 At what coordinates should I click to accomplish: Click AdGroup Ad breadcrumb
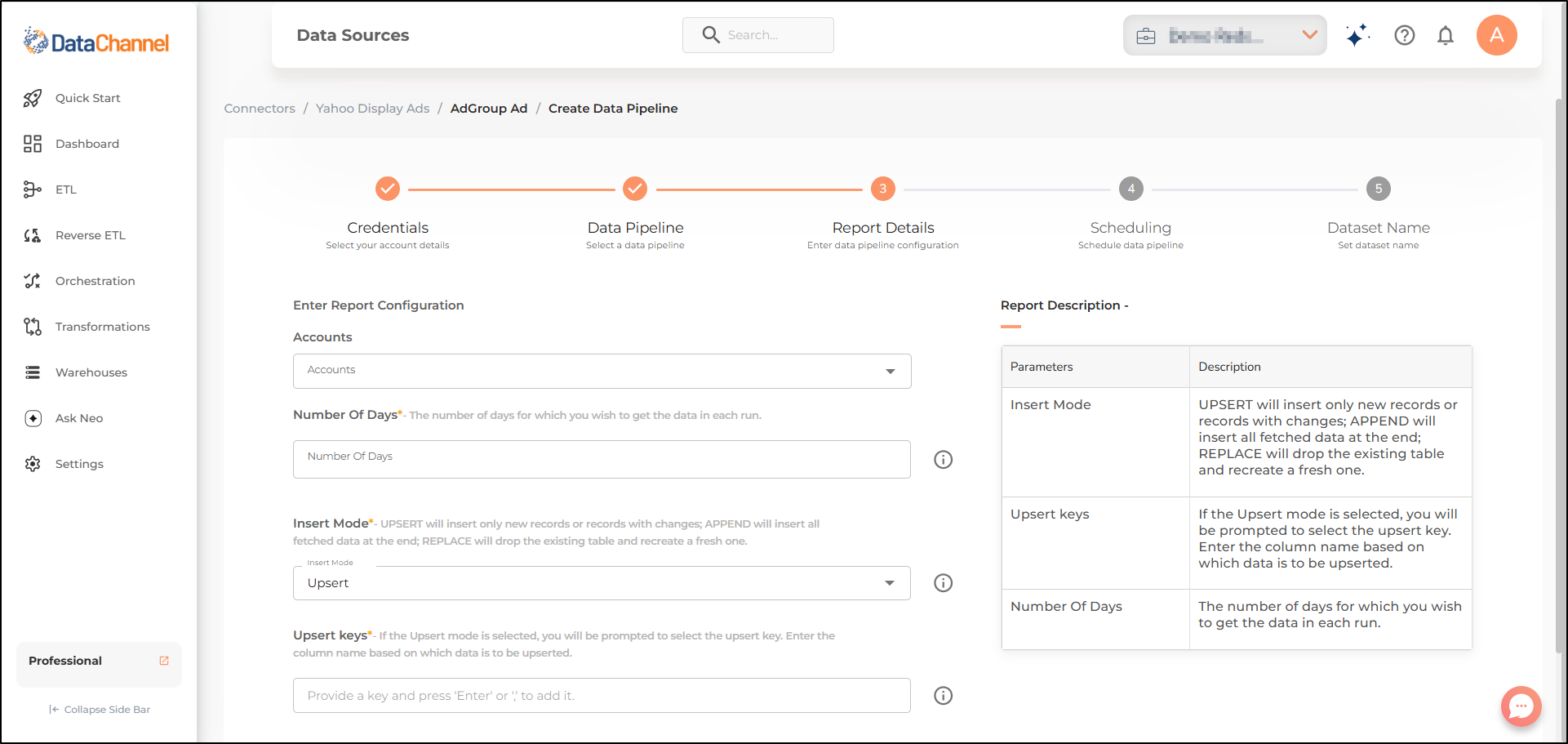pyautogui.click(x=489, y=109)
